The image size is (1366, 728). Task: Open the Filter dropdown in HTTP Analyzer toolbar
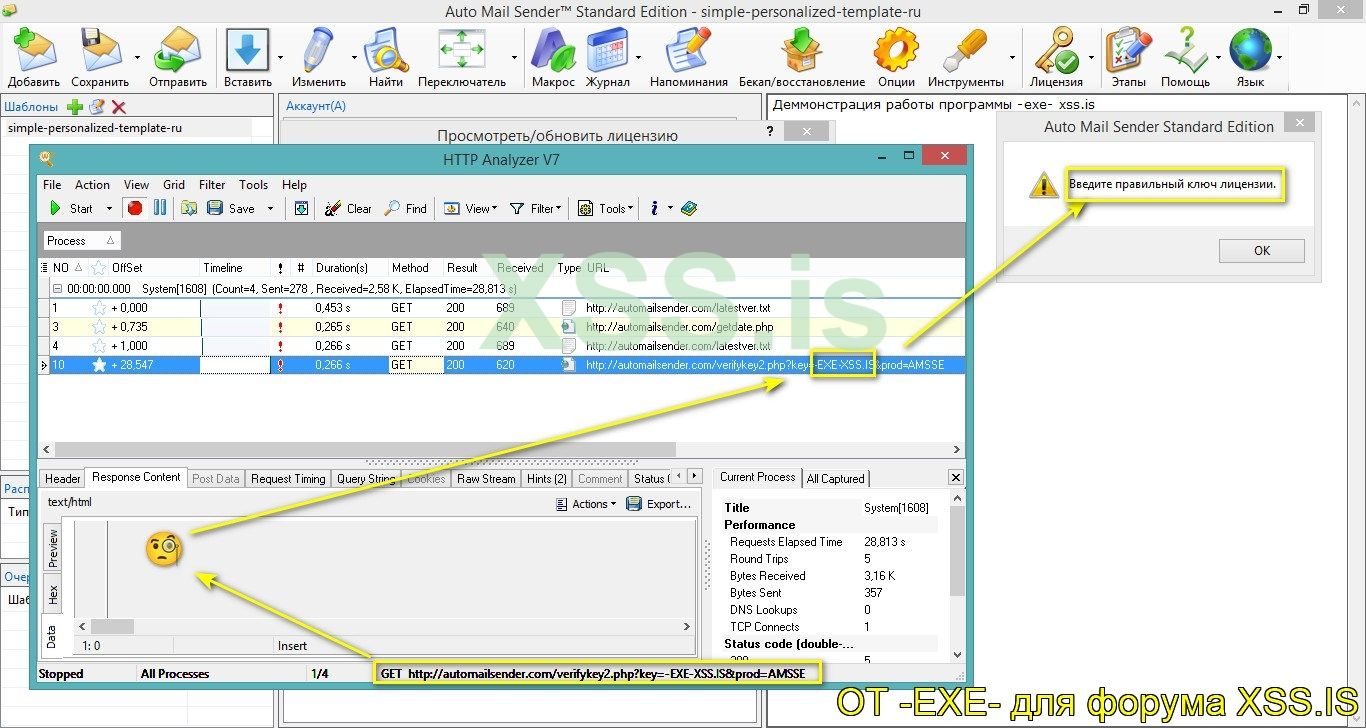(536, 208)
